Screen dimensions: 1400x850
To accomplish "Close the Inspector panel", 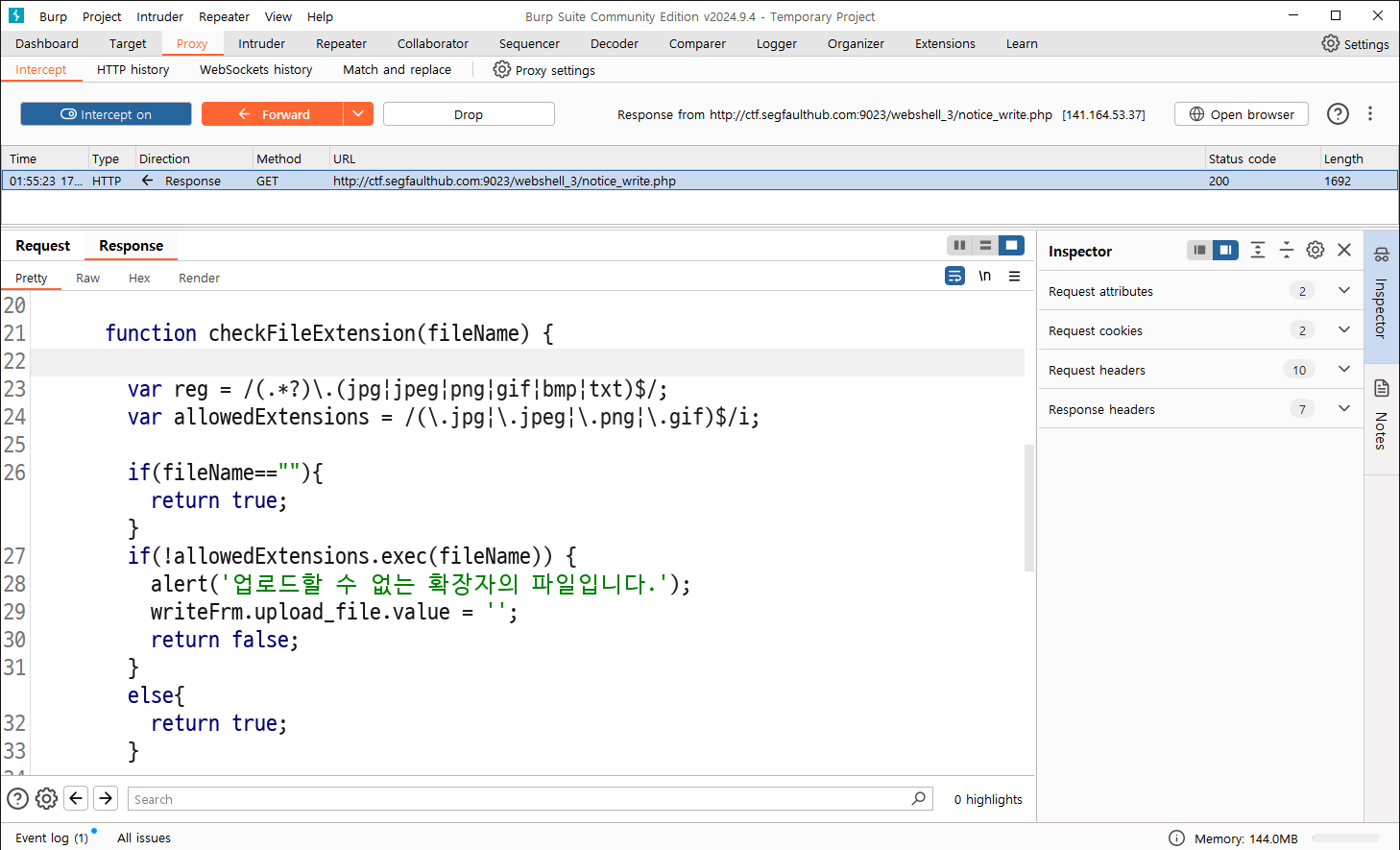I will pyautogui.click(x=1344, y=250).
